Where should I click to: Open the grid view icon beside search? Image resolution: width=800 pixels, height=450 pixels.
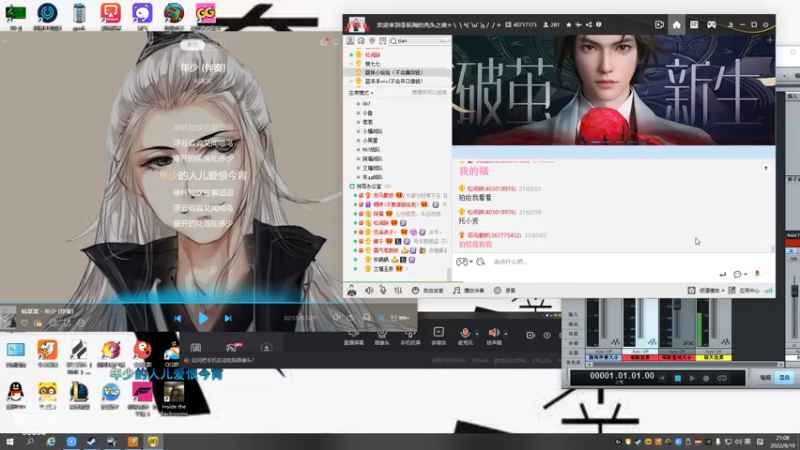(x=383, y=41)
